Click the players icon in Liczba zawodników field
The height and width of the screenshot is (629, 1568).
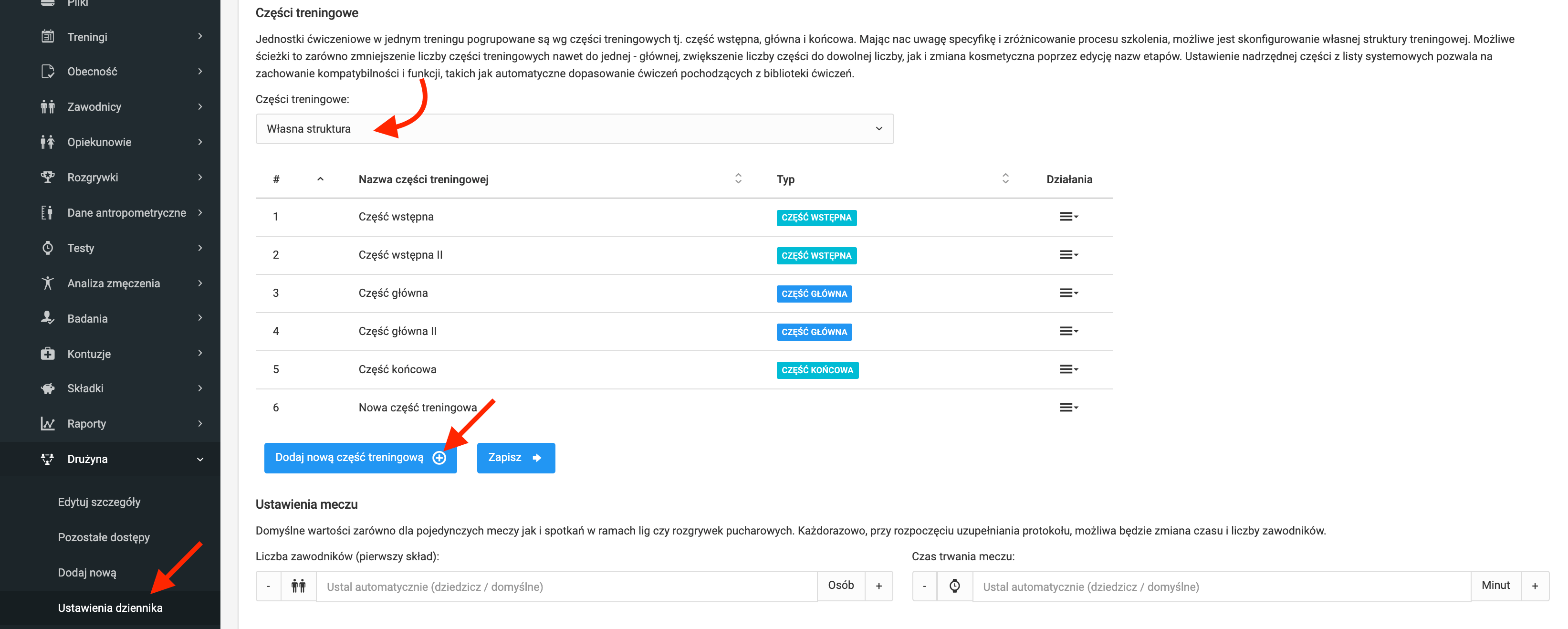298,587
